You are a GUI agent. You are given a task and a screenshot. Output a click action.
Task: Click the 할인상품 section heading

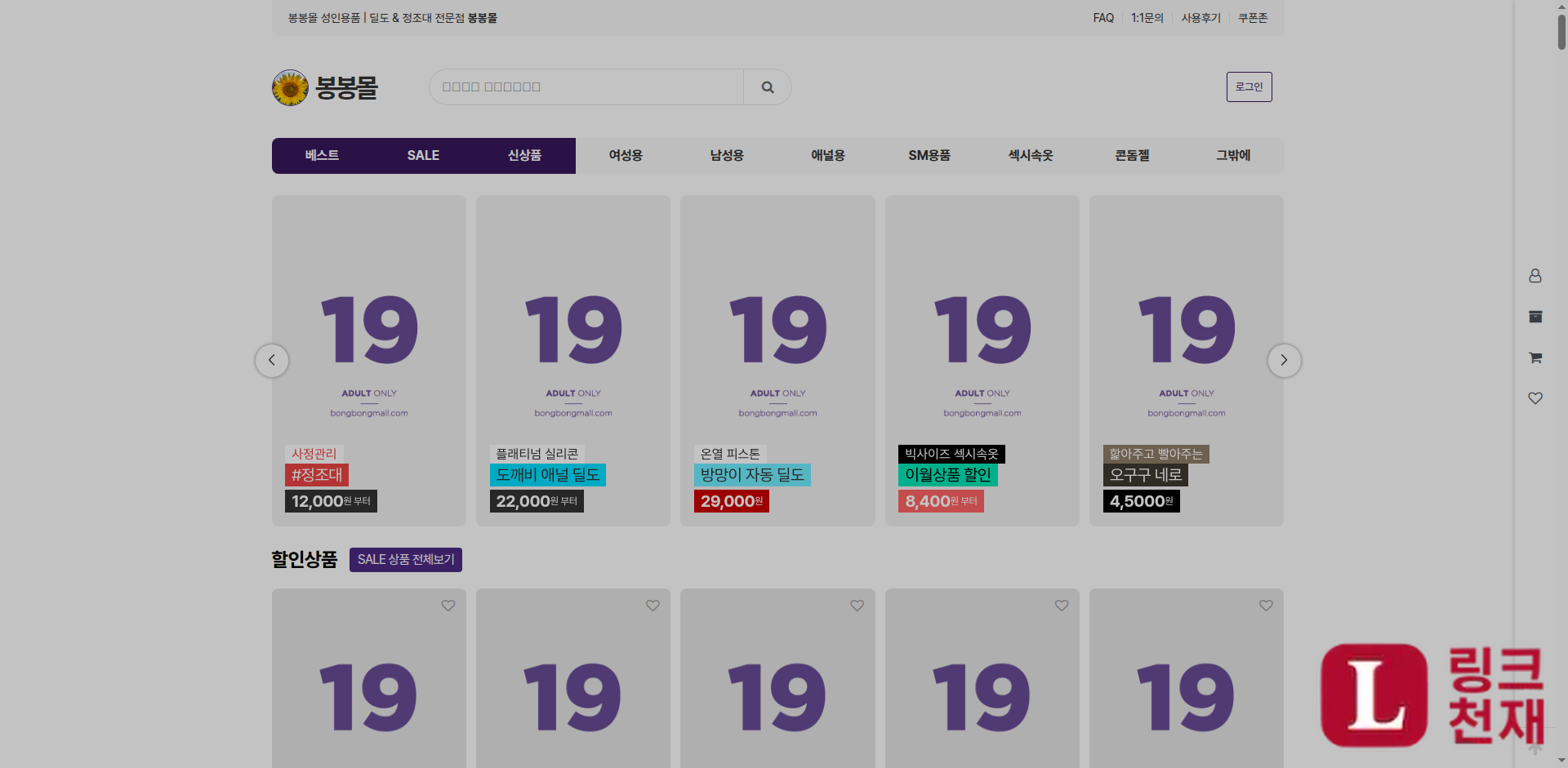(x=305, y=560)
